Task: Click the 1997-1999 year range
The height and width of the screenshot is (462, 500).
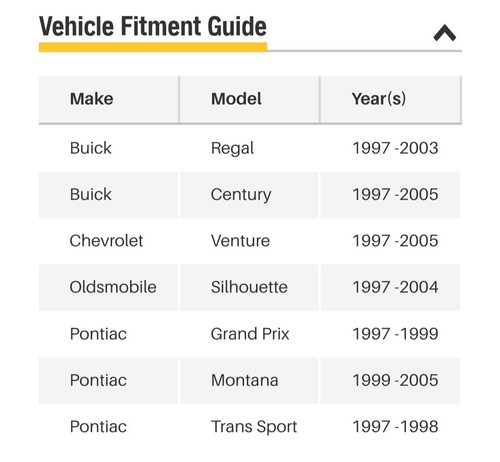Action: pos(395,334)
